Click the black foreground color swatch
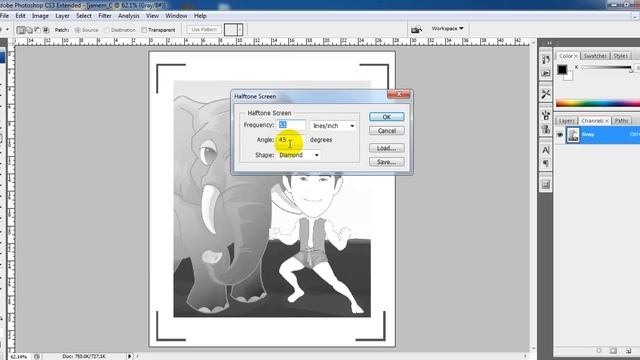Screen dimensions: 640x360 [x=562, y=69]
